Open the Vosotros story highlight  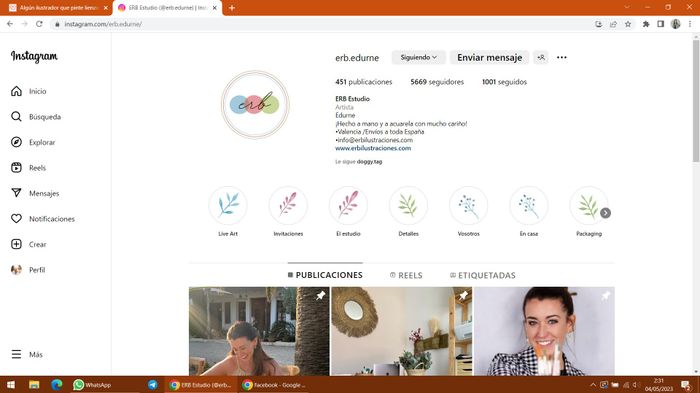[x=468, y=205]
